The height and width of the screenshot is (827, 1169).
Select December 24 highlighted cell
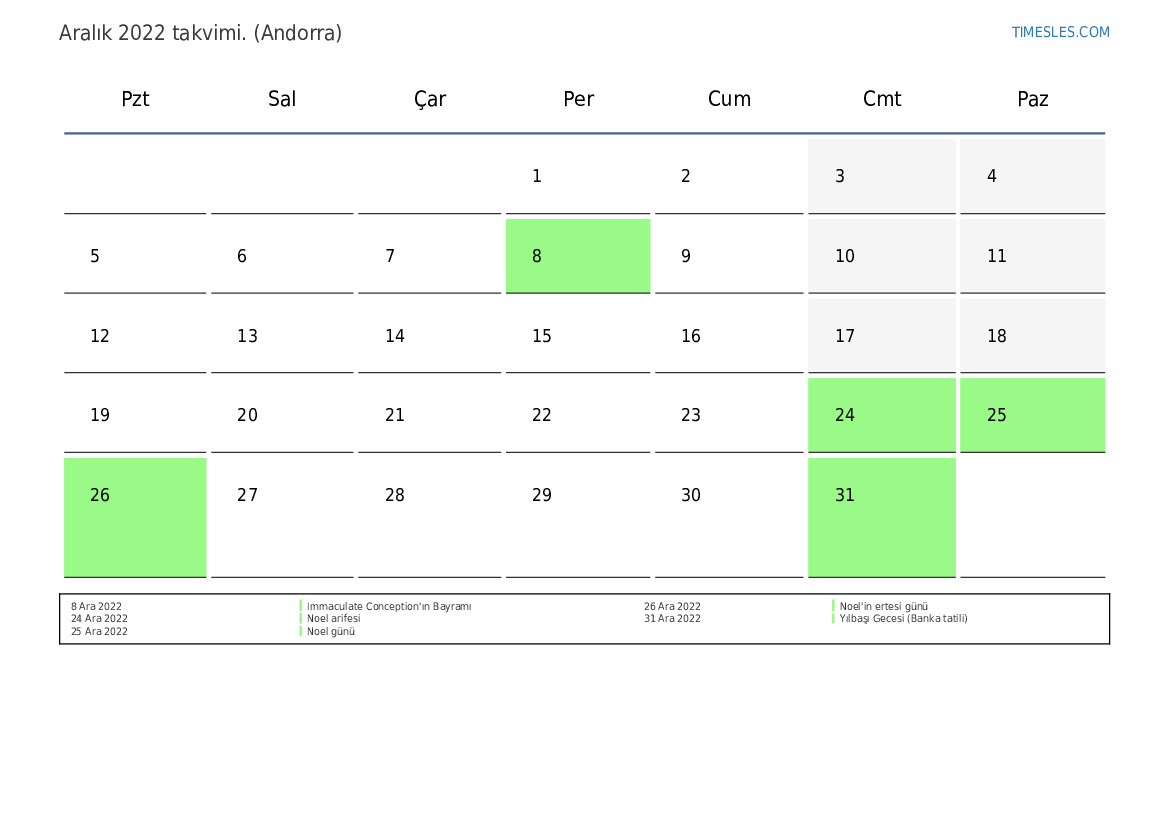[881, 415]
